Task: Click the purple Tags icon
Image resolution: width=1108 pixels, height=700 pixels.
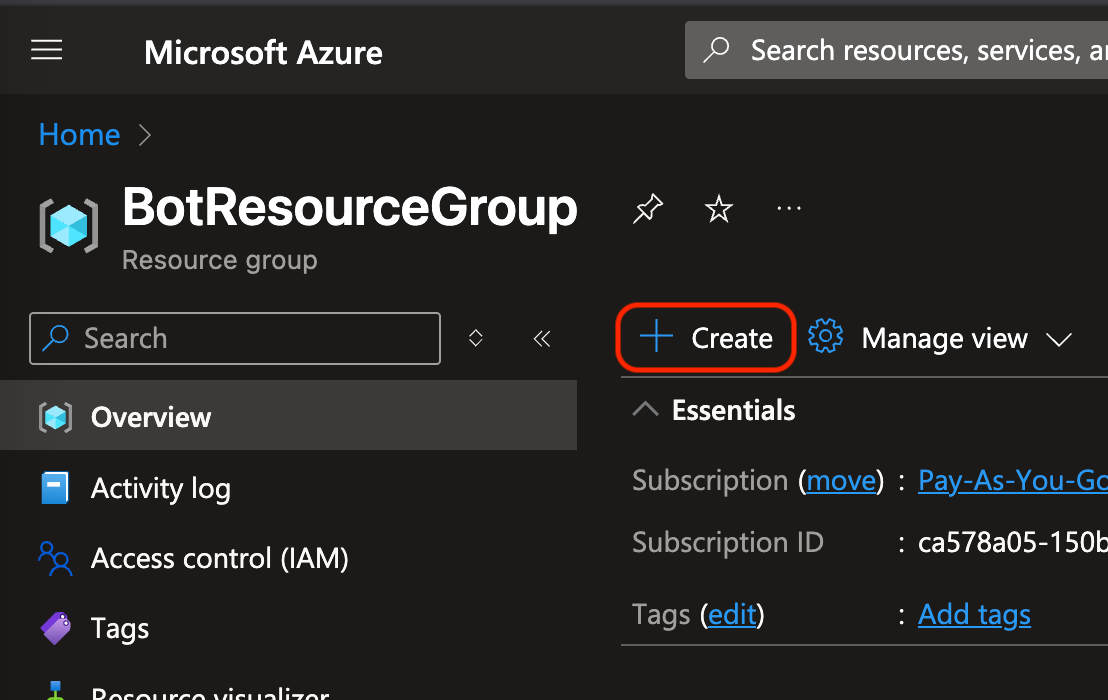Action: (55, 628)
